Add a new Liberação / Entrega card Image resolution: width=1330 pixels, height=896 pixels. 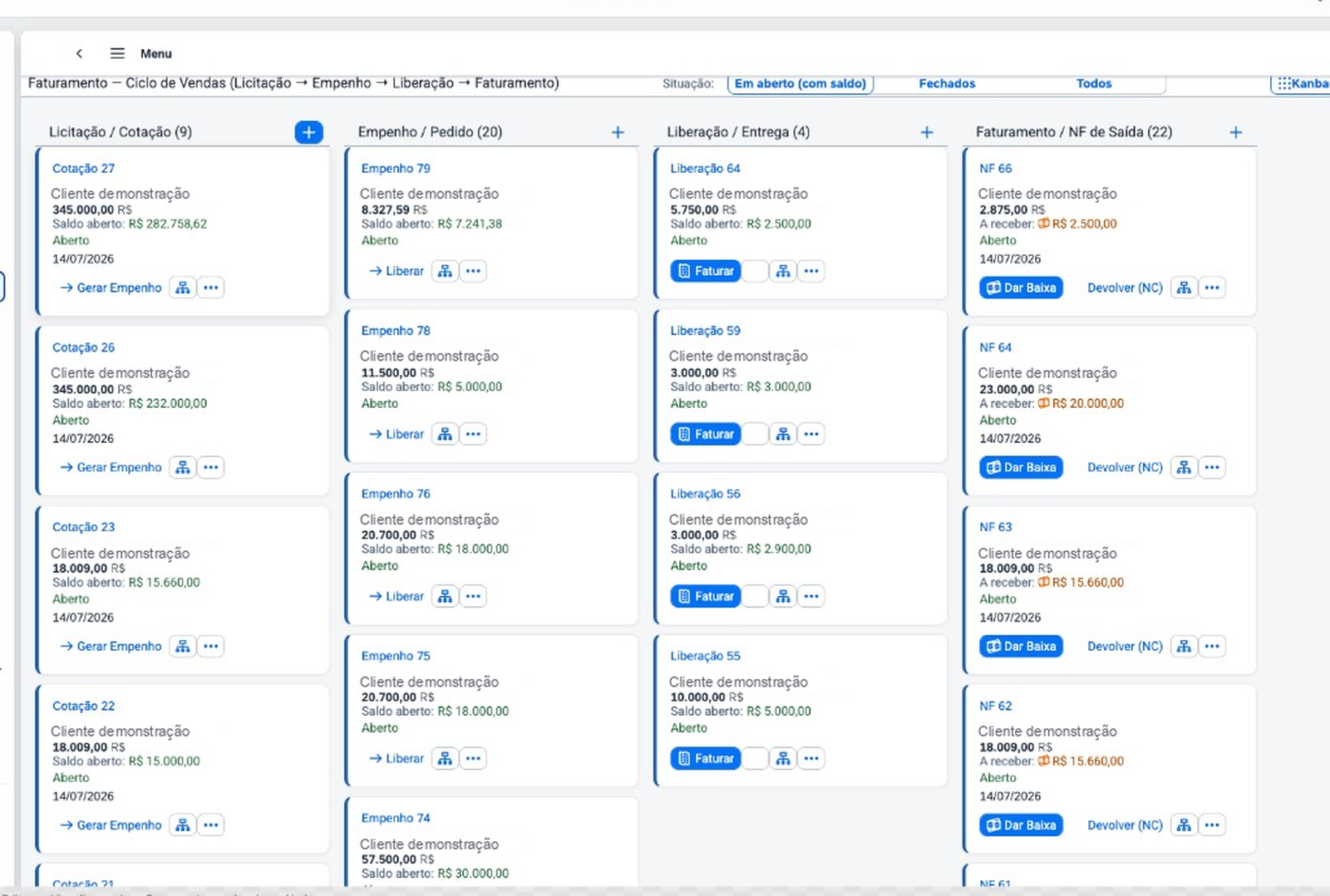point(927,132)
